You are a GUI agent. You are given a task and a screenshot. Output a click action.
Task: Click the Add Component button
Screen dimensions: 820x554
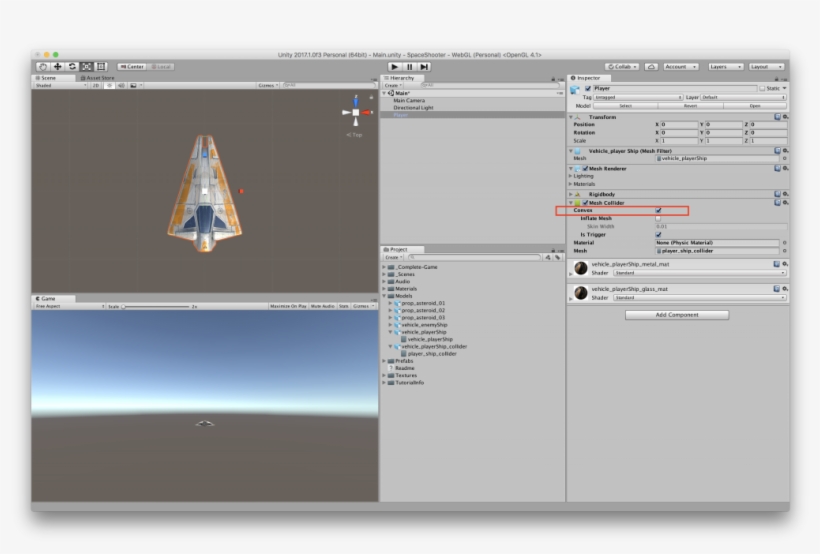[x=677, y=314]
